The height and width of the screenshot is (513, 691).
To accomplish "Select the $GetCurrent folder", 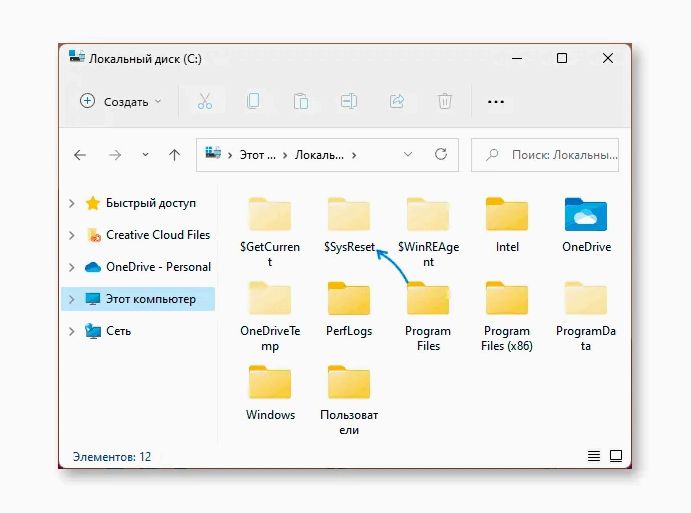I will (x=270, y=232).
